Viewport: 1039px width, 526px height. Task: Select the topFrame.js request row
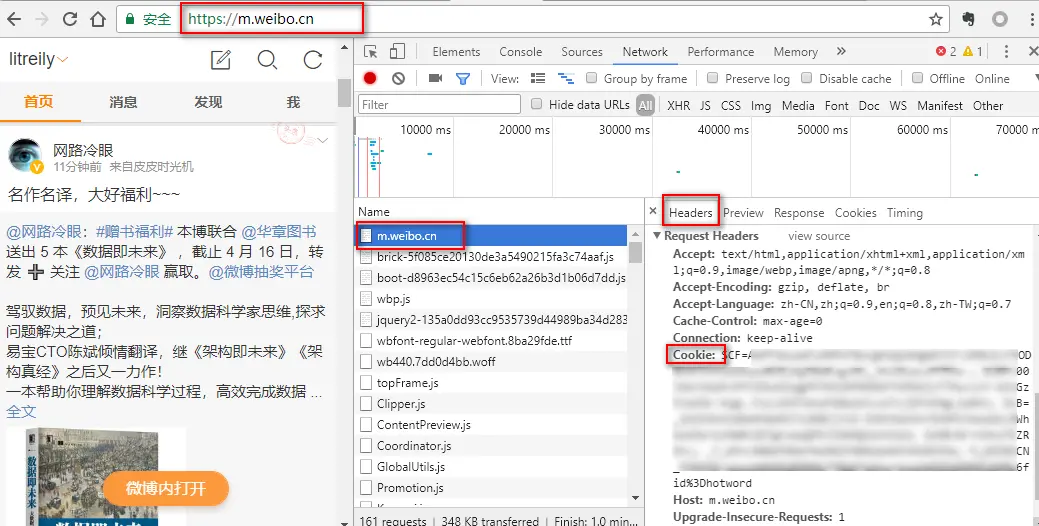click(x=491, y=383)
